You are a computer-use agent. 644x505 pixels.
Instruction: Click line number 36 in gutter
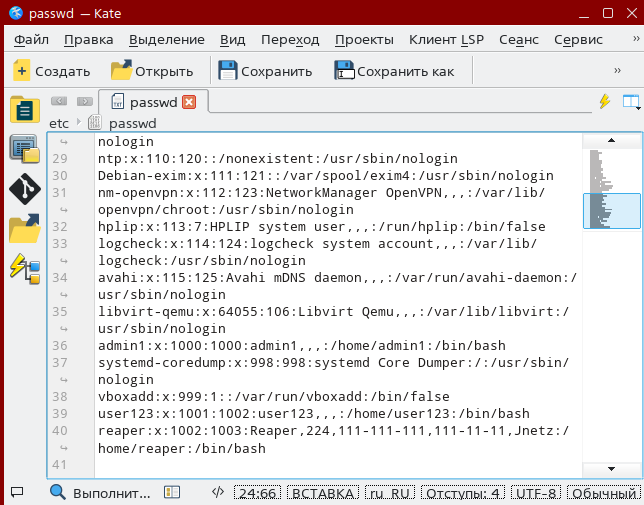[x=60, y=346]
